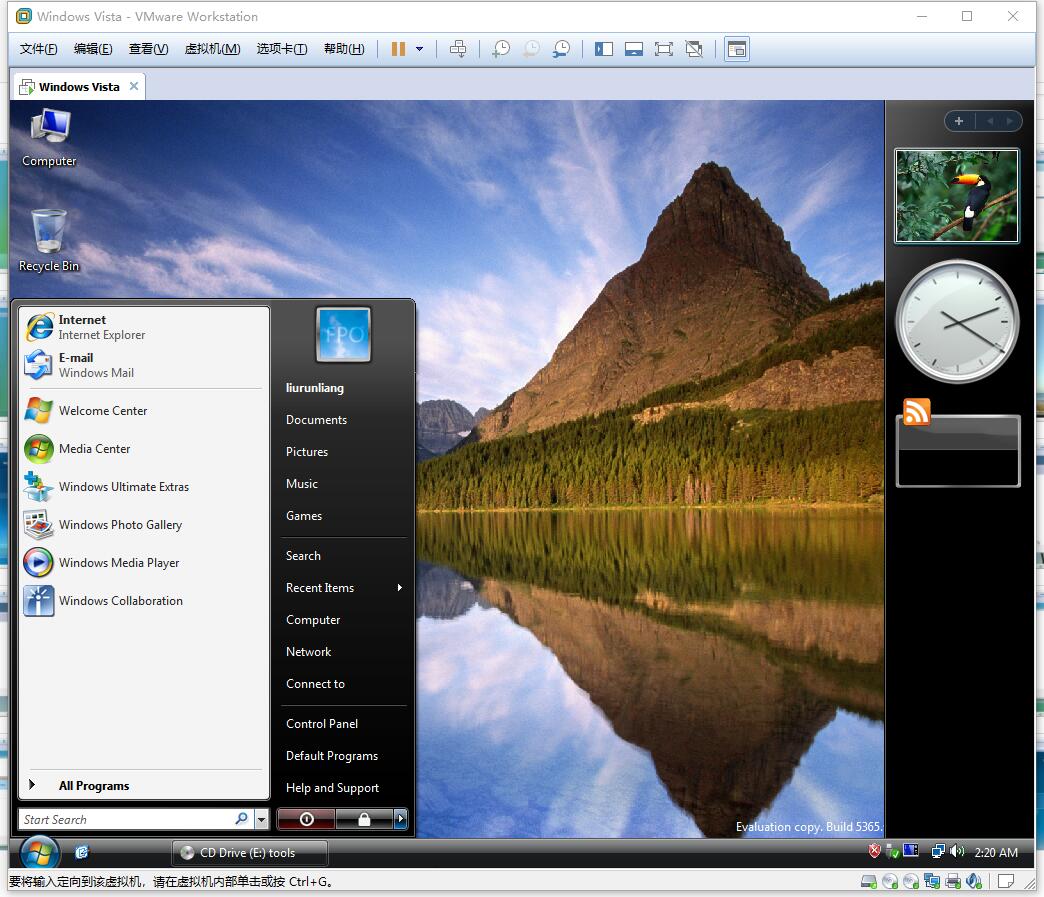Send Ctrl+Alt+Del to the virtual machine
Screen dimensions: 1044x897
click(458, 49)
